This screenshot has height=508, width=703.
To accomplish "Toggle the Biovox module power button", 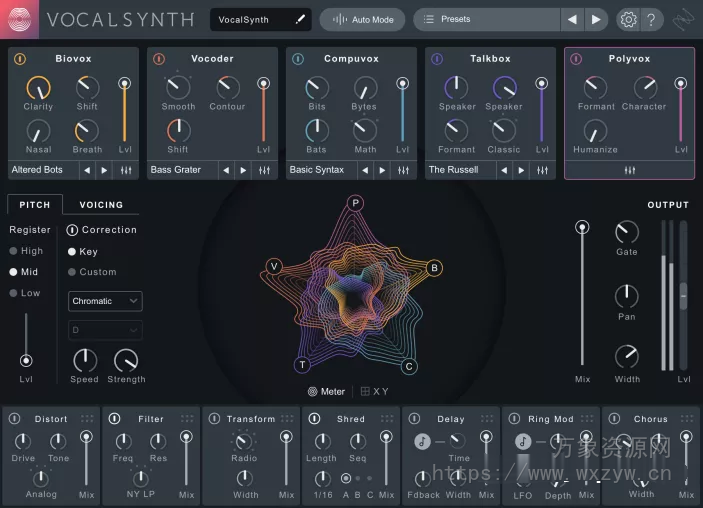I will (20, 59).
